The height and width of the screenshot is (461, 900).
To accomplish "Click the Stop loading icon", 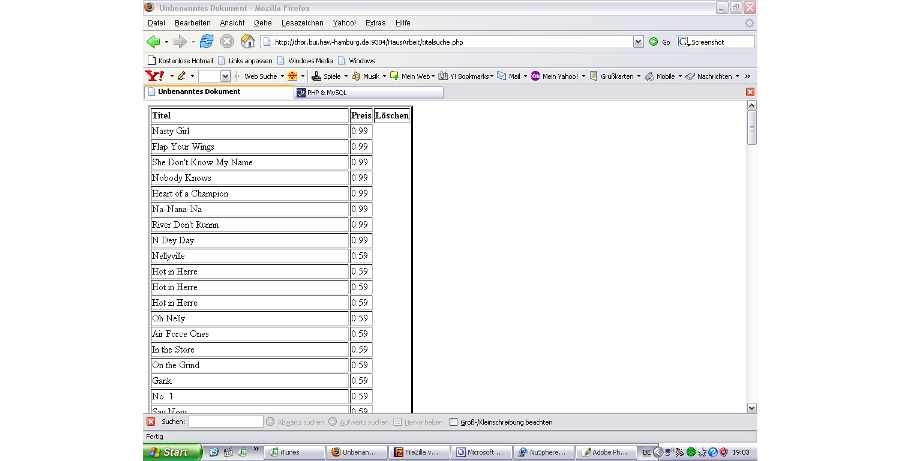I will coord(227,42).
